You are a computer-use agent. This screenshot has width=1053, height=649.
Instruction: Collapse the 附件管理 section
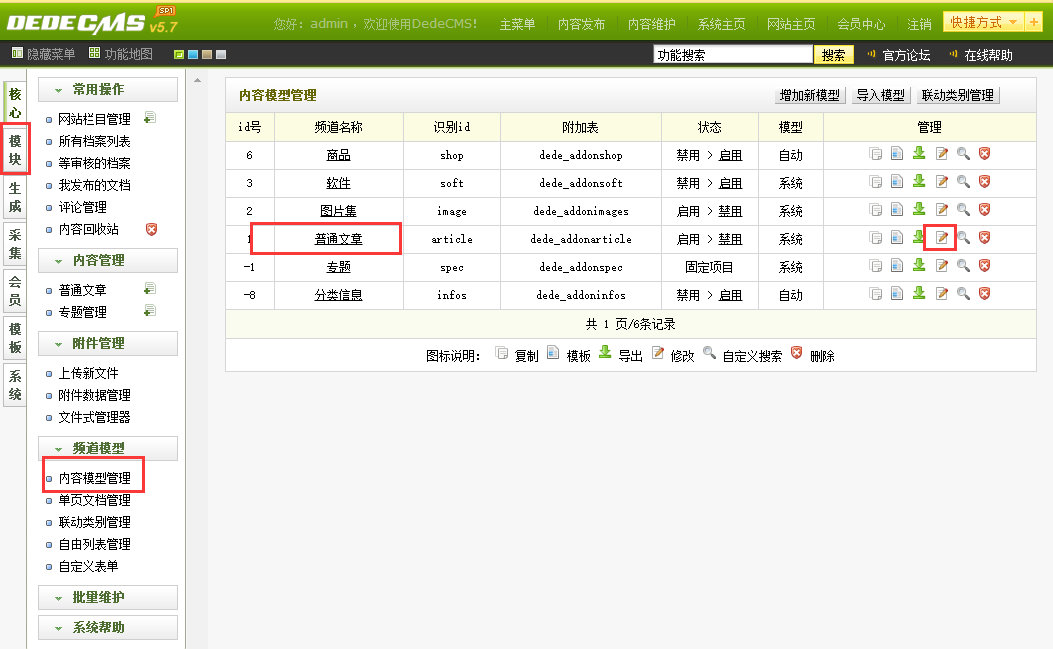[108, 343]
